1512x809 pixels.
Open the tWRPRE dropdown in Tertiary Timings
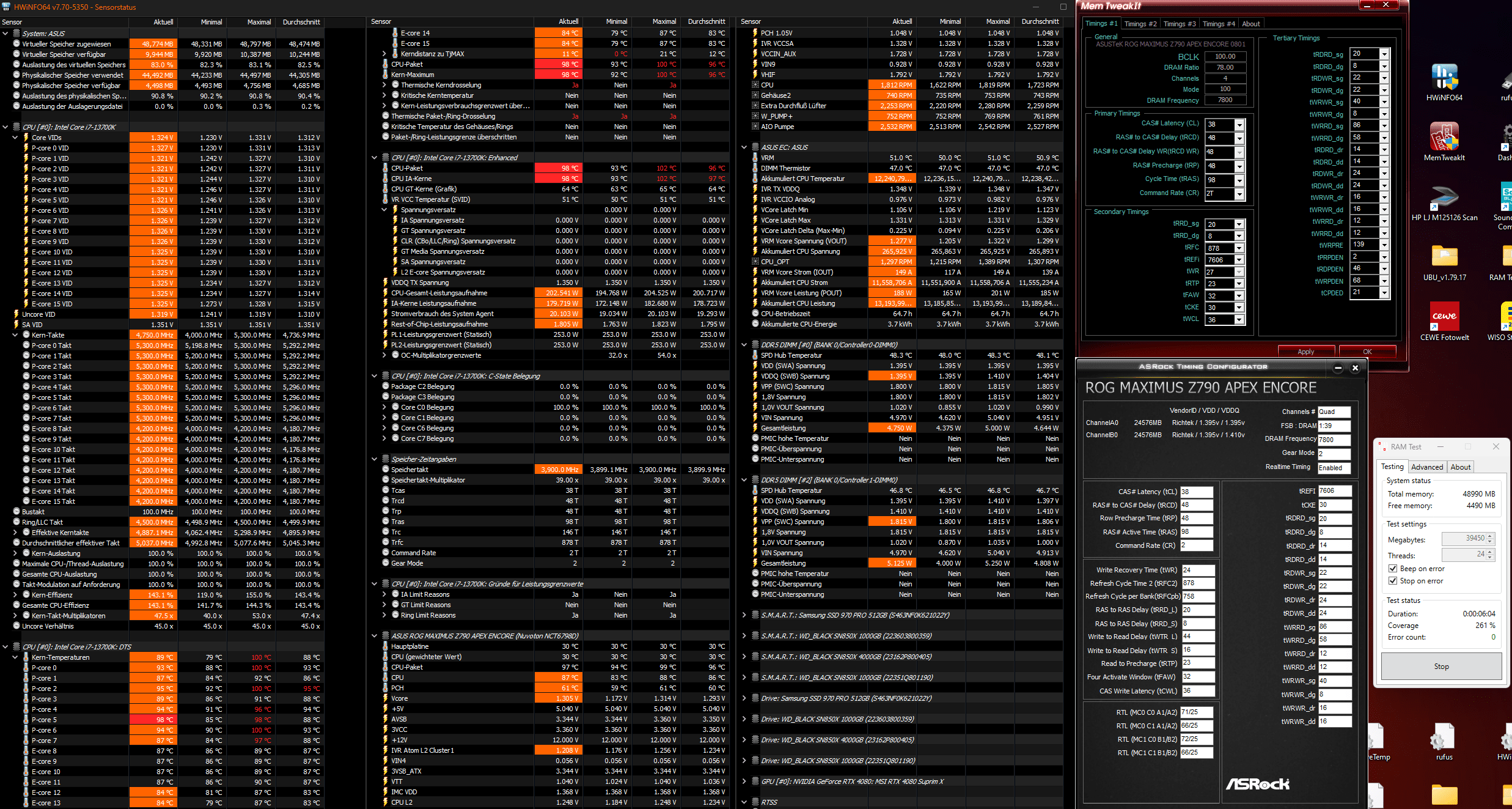(1384, 245)
